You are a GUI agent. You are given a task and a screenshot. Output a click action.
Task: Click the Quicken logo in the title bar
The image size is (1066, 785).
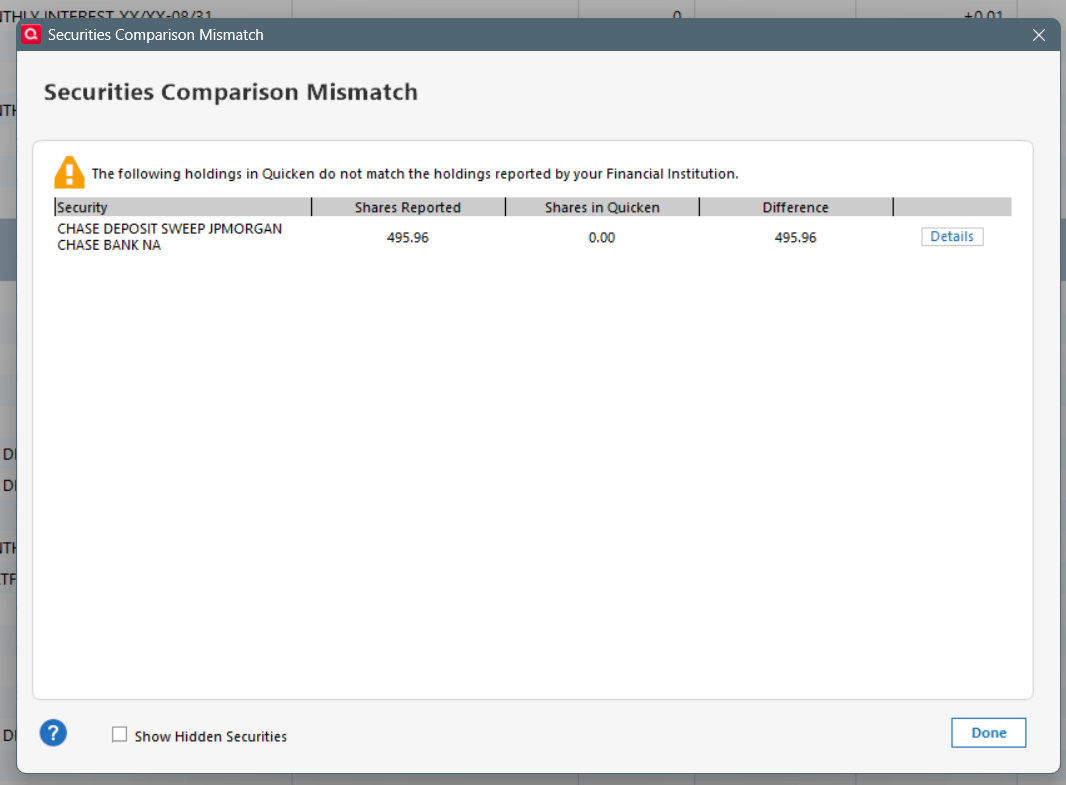coord(31,34)
